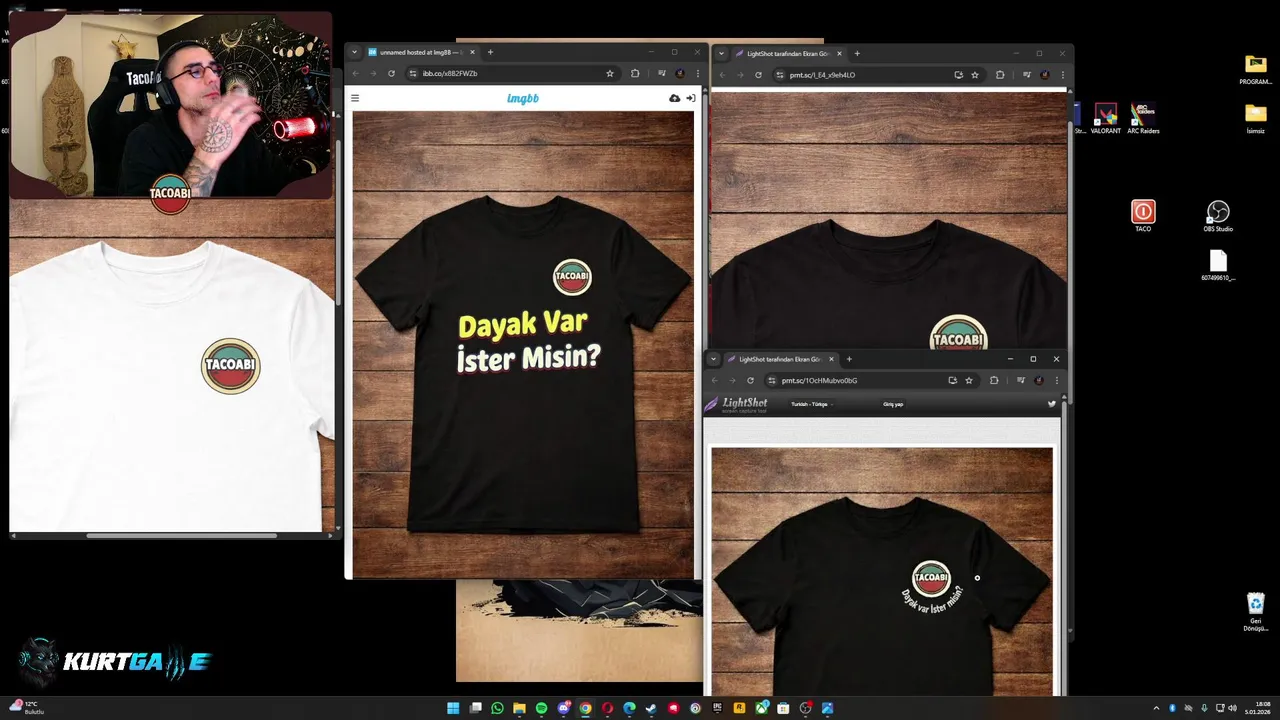The height and width of the screenshot is (720, 1280).
Task: Open new tab in imgbb browser window
Action: tap(490, 52)
